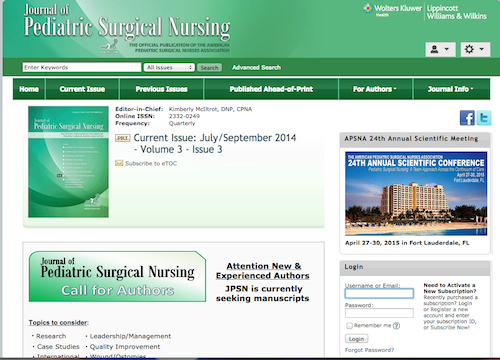The height and width of the screenshot is (360, 500).
Task: Click the APSNA 24th Annual Scientific Meeting header
Action: pyautogui.click(x=411, y=138)
